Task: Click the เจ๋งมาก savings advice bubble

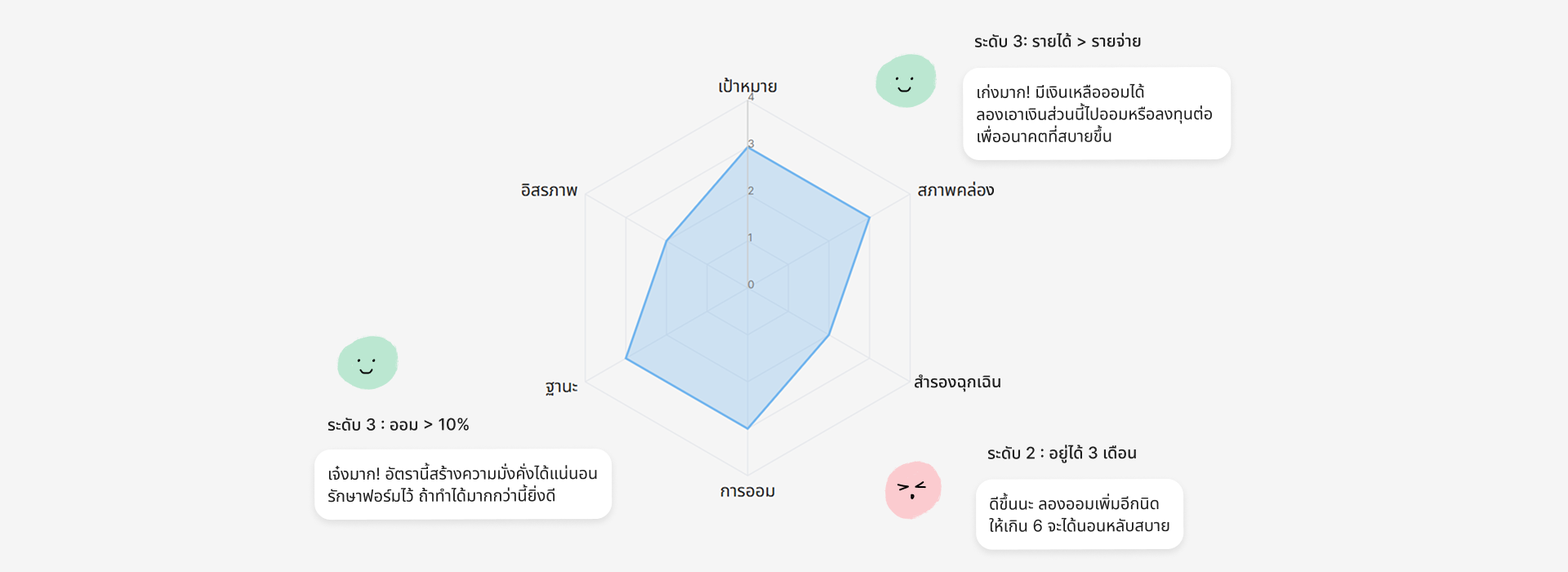Action: [x=462, y=484]
